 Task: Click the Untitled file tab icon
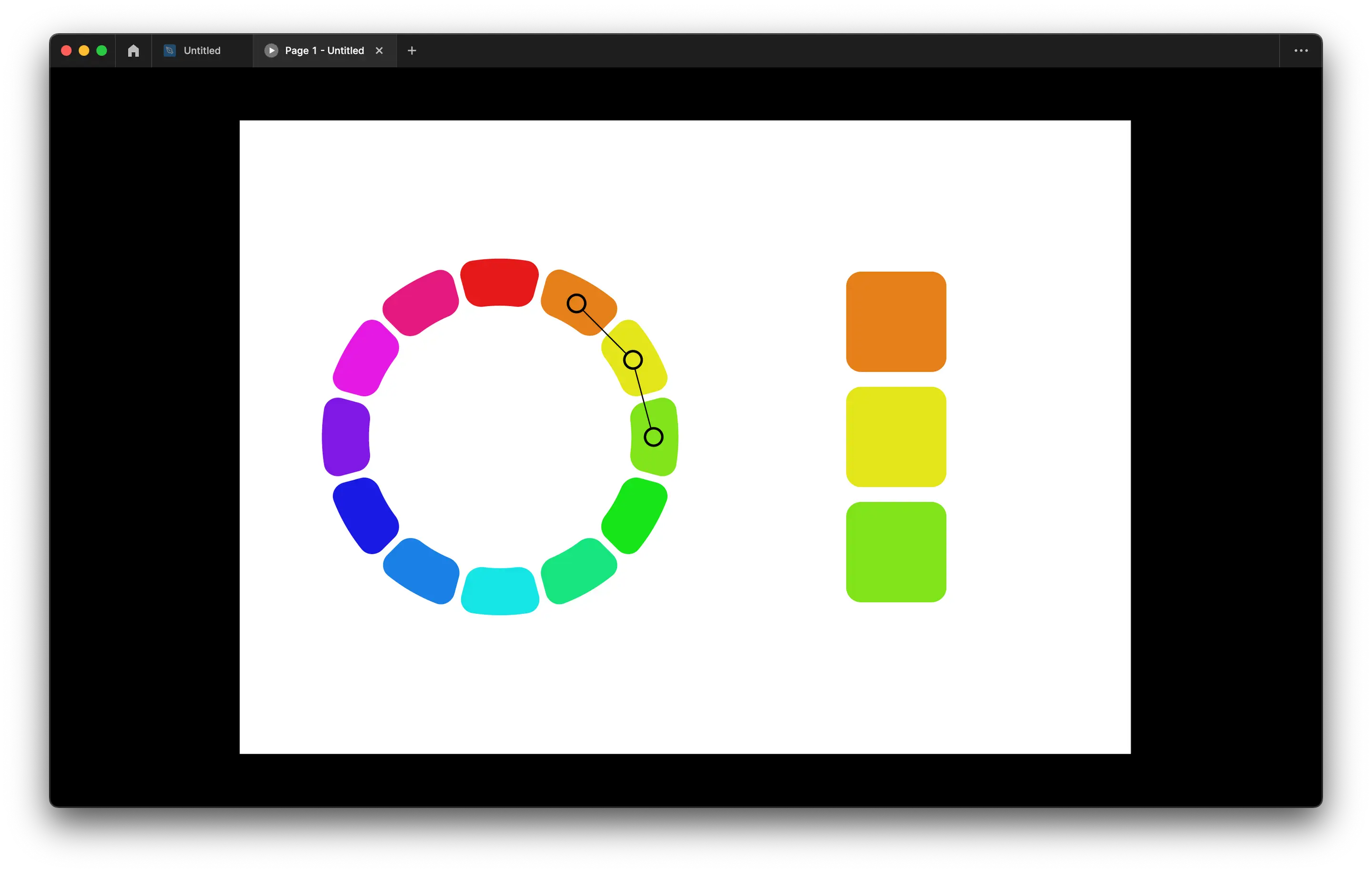(169, 51)
